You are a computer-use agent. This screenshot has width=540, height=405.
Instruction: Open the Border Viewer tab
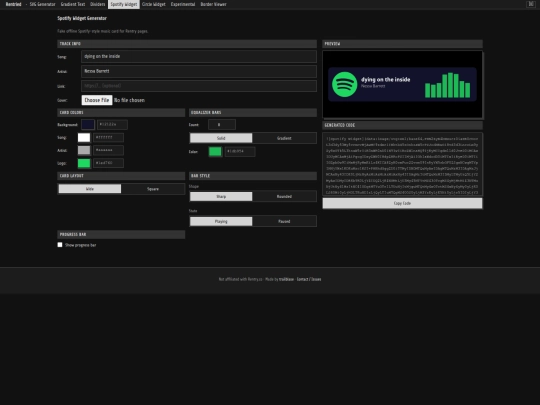coord(214,4)
